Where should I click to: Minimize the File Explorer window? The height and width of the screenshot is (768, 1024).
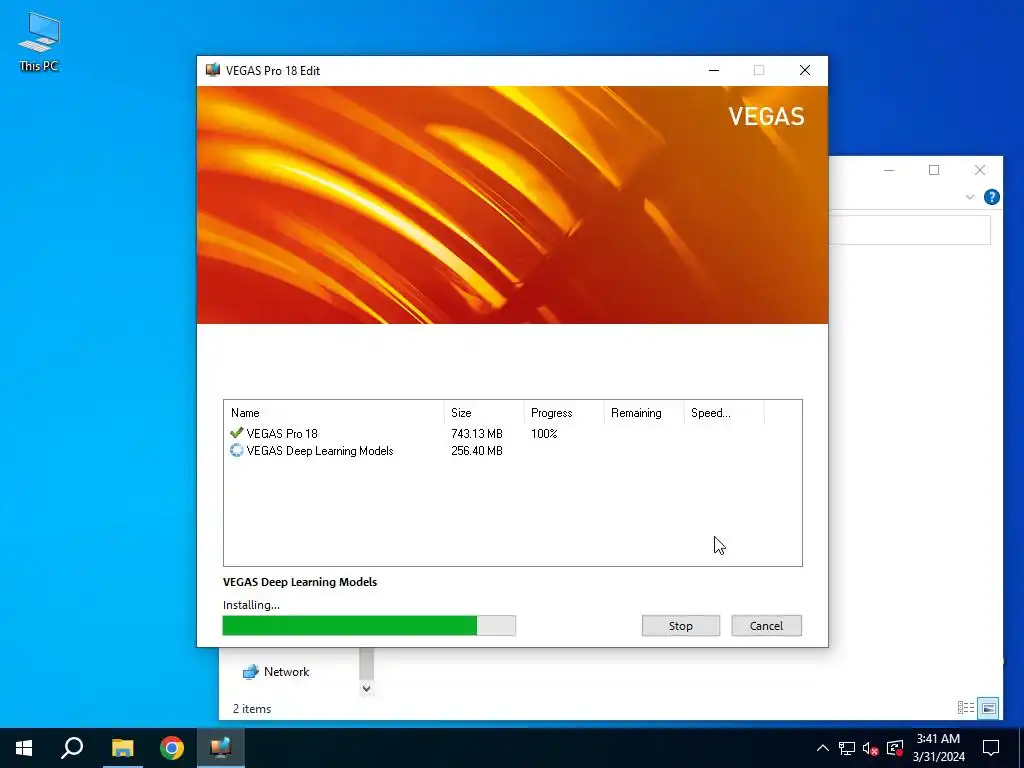point(889,170)
